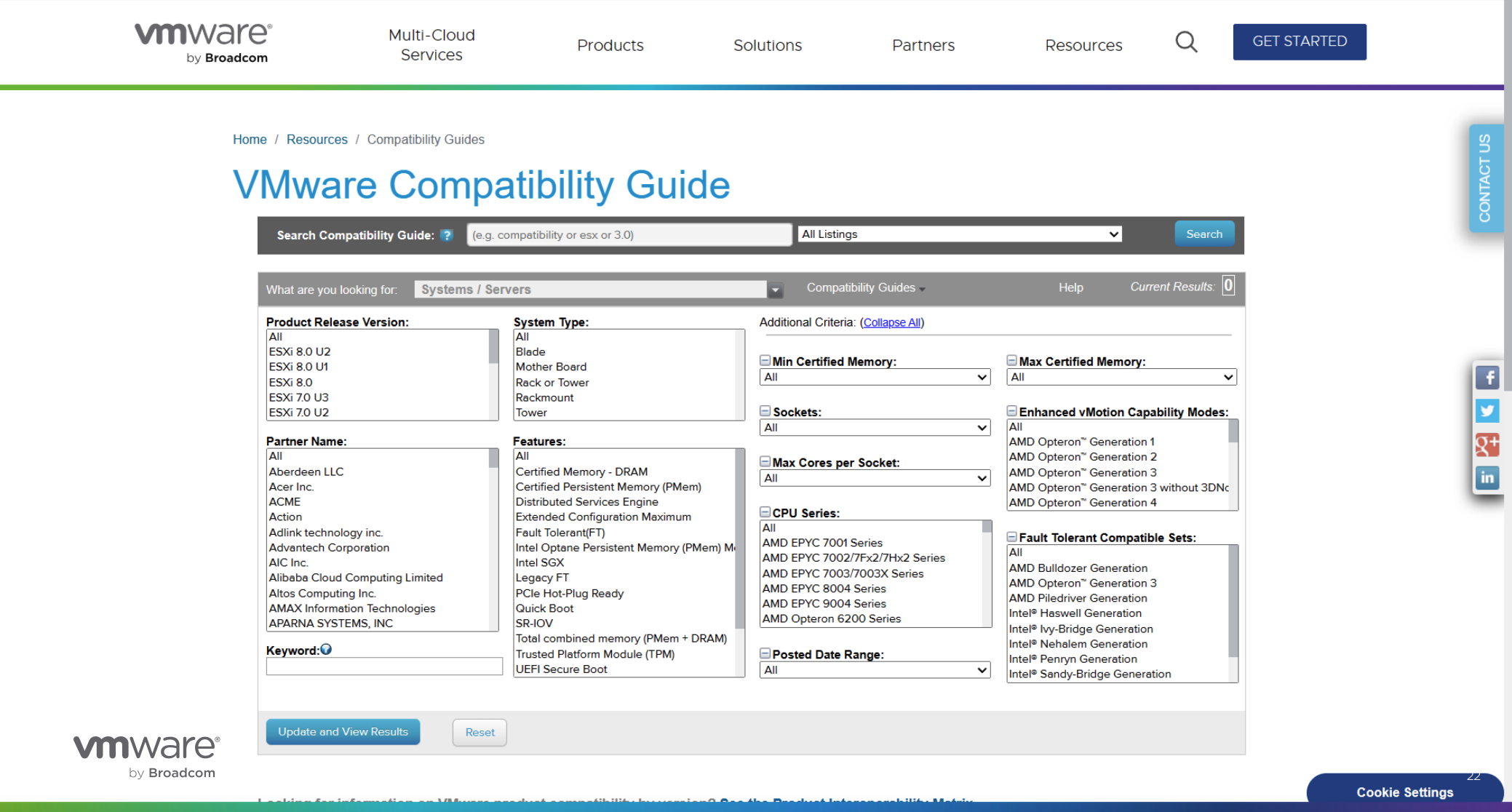This screenshot has width=1512, height=812.
Task: Click the Keyword input field
Action: click(x=384, y=666)
